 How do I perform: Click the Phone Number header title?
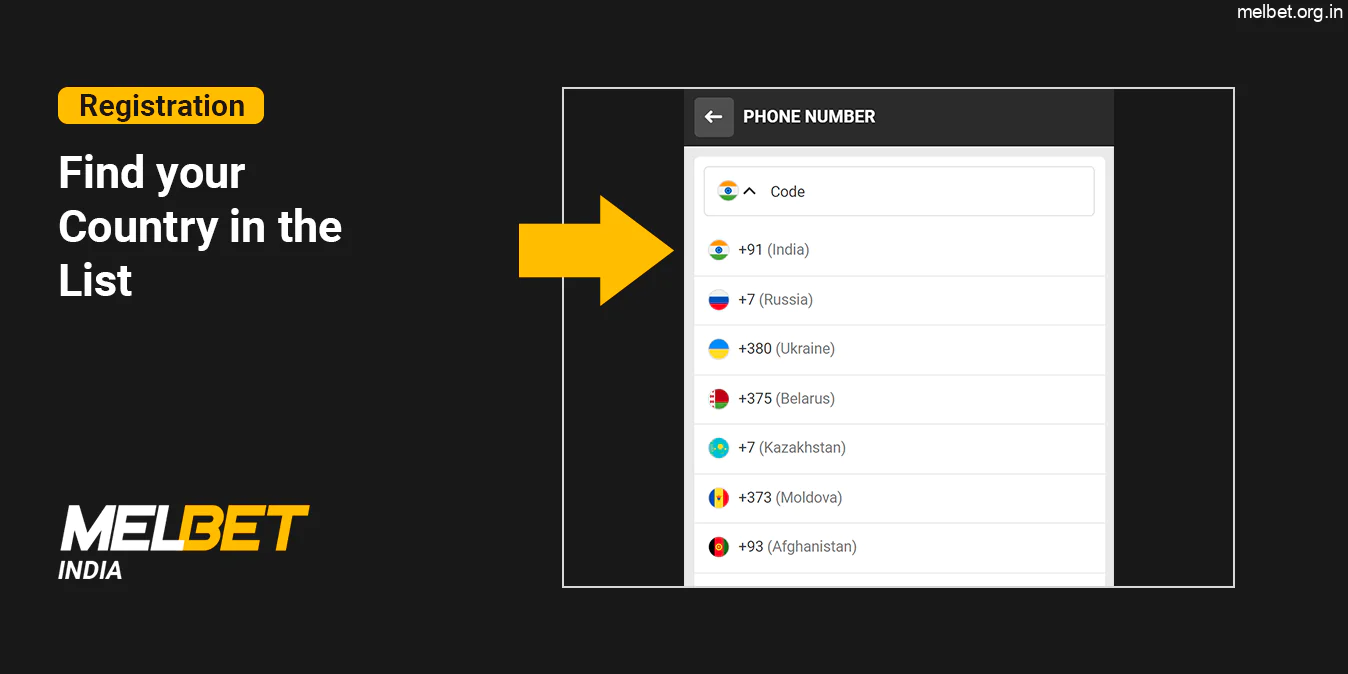point(809,117)
